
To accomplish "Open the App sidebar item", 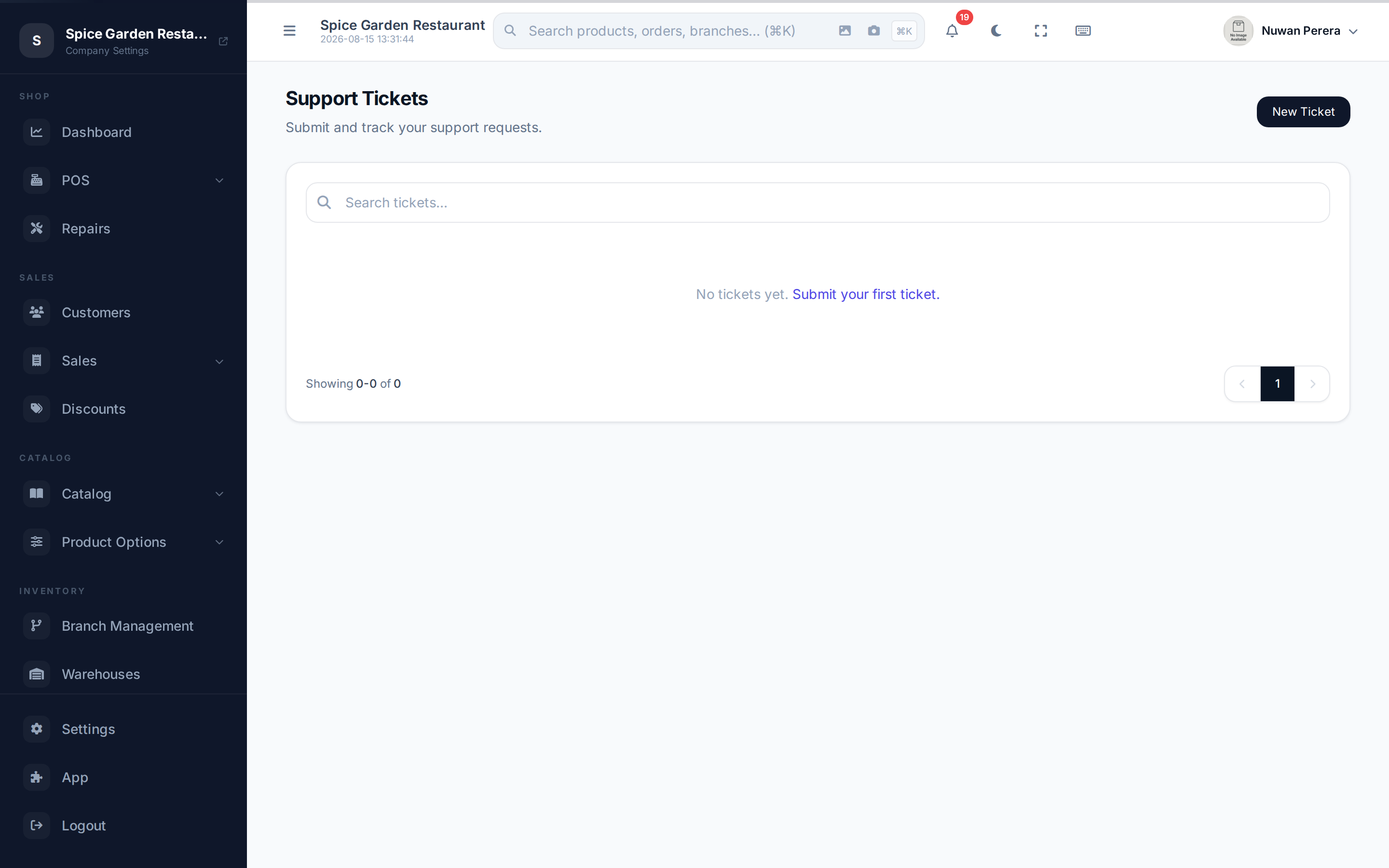I will (123, 777).
